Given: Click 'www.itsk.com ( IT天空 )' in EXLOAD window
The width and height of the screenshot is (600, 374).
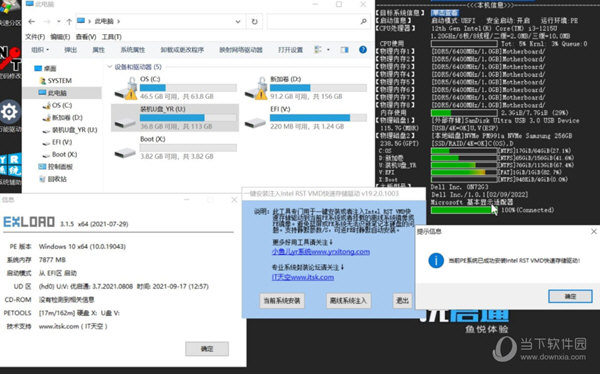Looking at the screenshot, I should (73, 326).
